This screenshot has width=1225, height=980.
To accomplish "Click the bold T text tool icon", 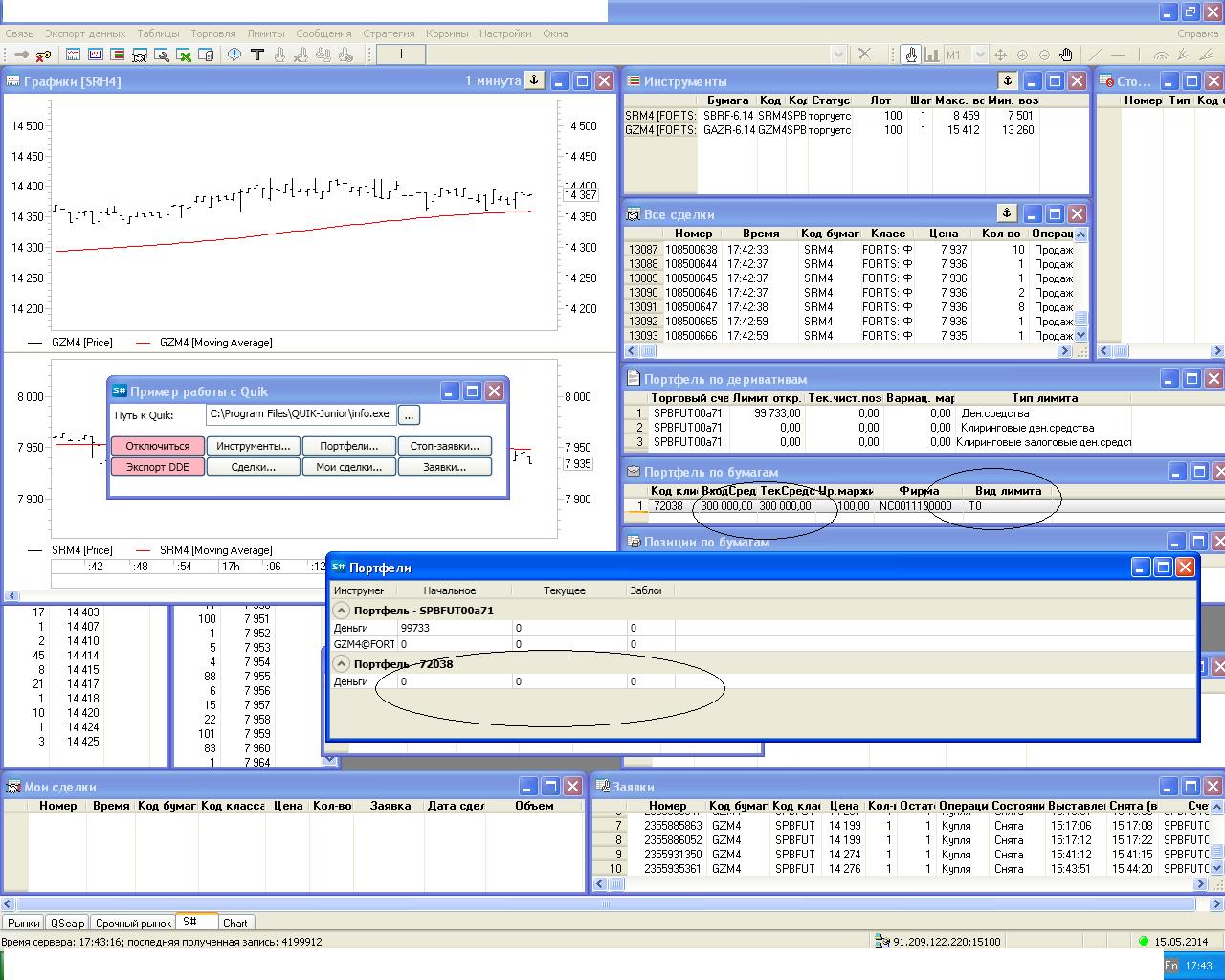I will click(256, 55).
